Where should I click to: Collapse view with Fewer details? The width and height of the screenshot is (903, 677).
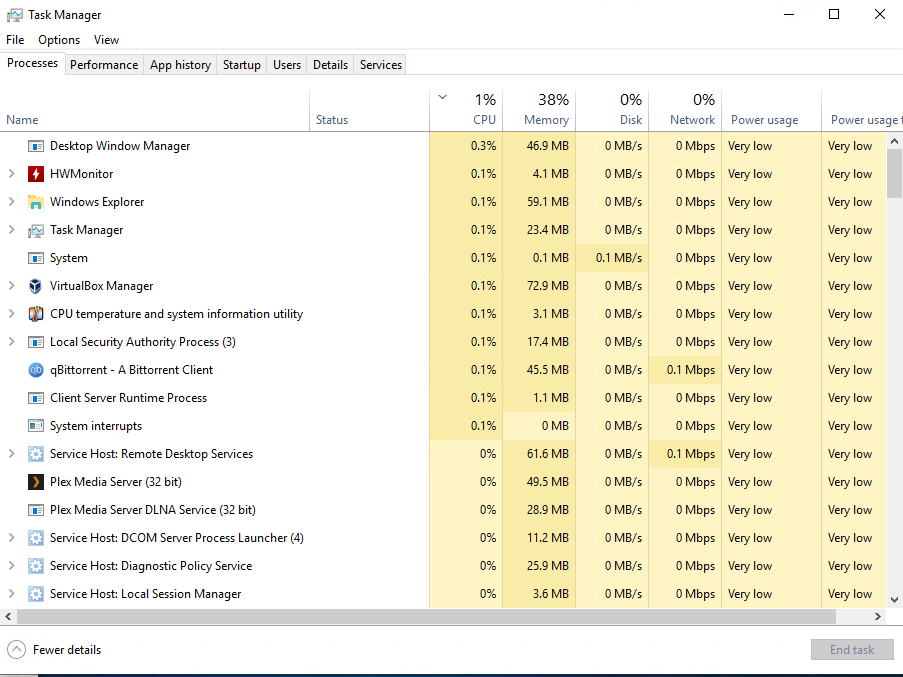pos(55,650)
